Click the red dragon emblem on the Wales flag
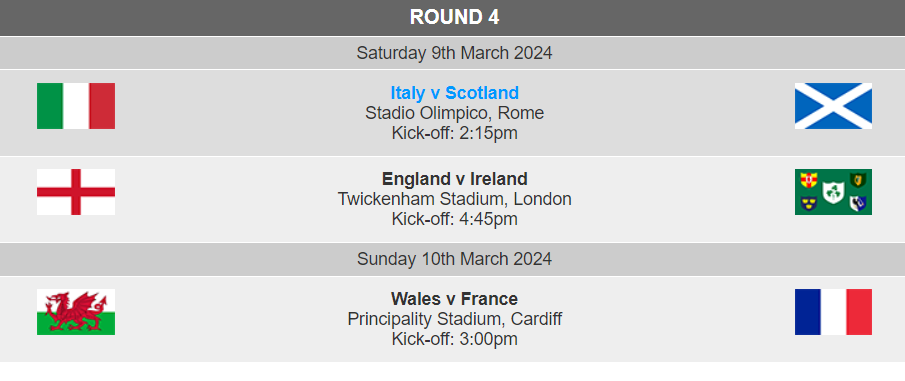 pos(76,311)
